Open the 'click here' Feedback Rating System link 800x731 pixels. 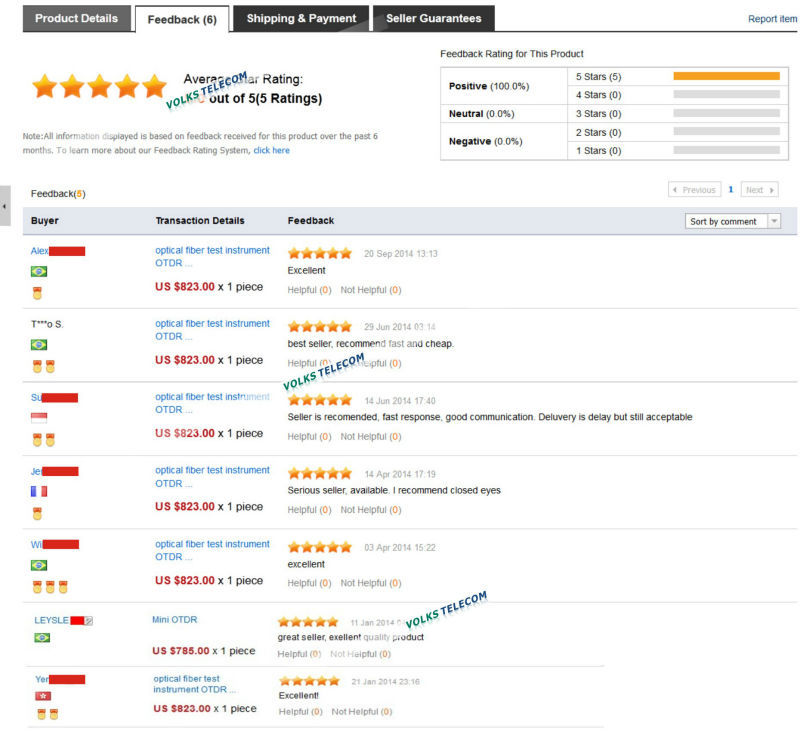pyautogui.click(x=271, y=150)
